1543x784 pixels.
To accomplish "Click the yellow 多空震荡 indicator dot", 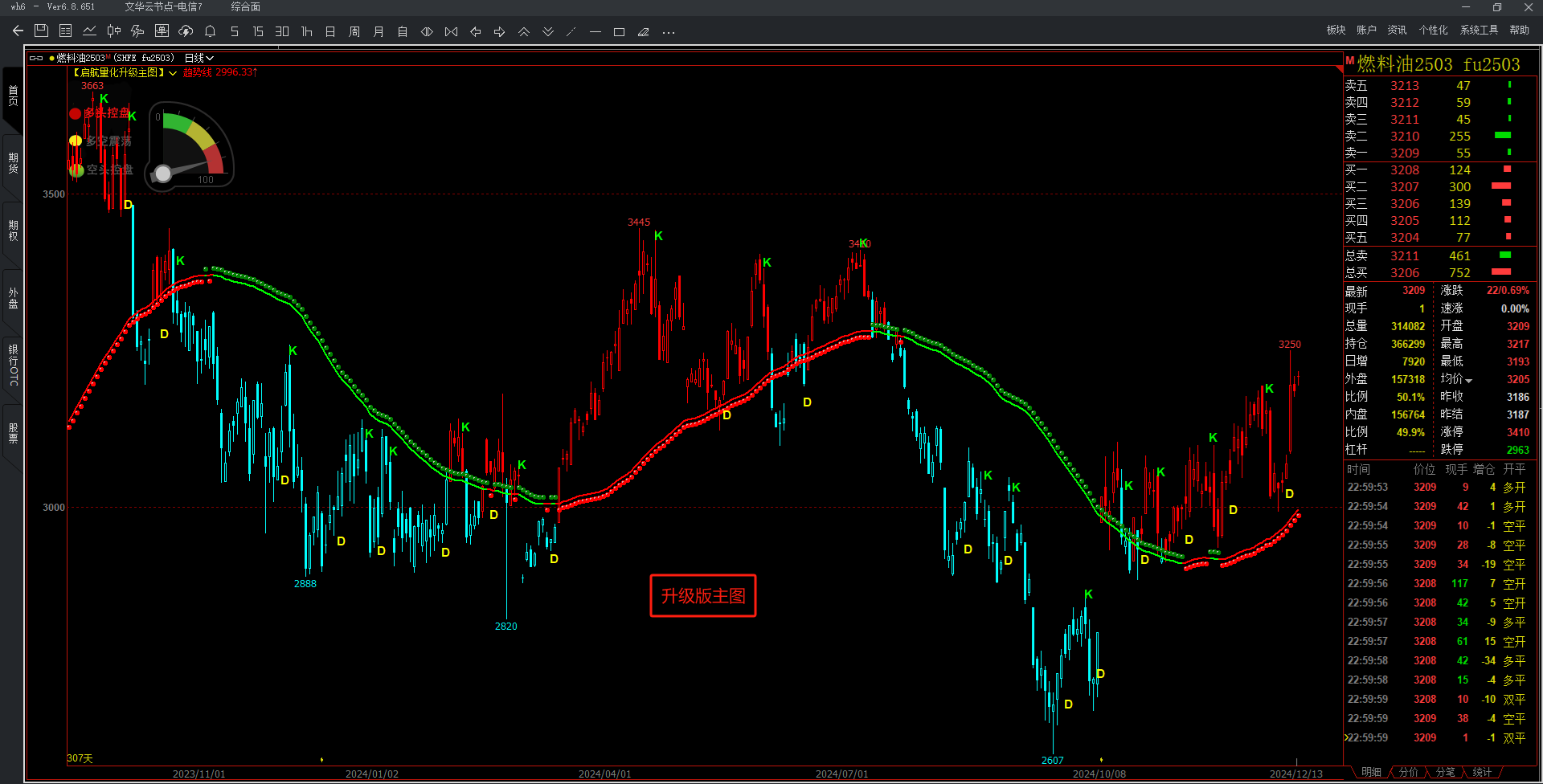I will click(75, 141).
